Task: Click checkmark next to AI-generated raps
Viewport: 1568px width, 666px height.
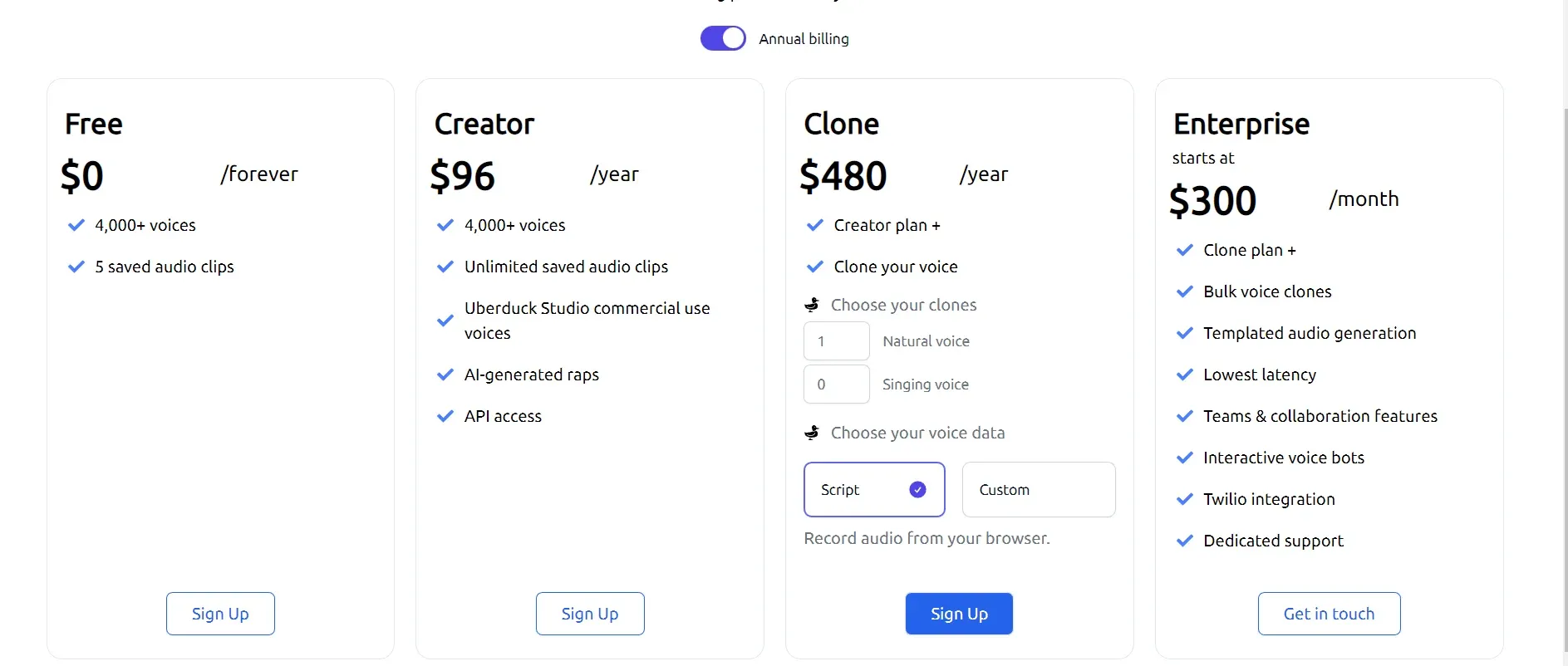Action: tap(445, 375)
